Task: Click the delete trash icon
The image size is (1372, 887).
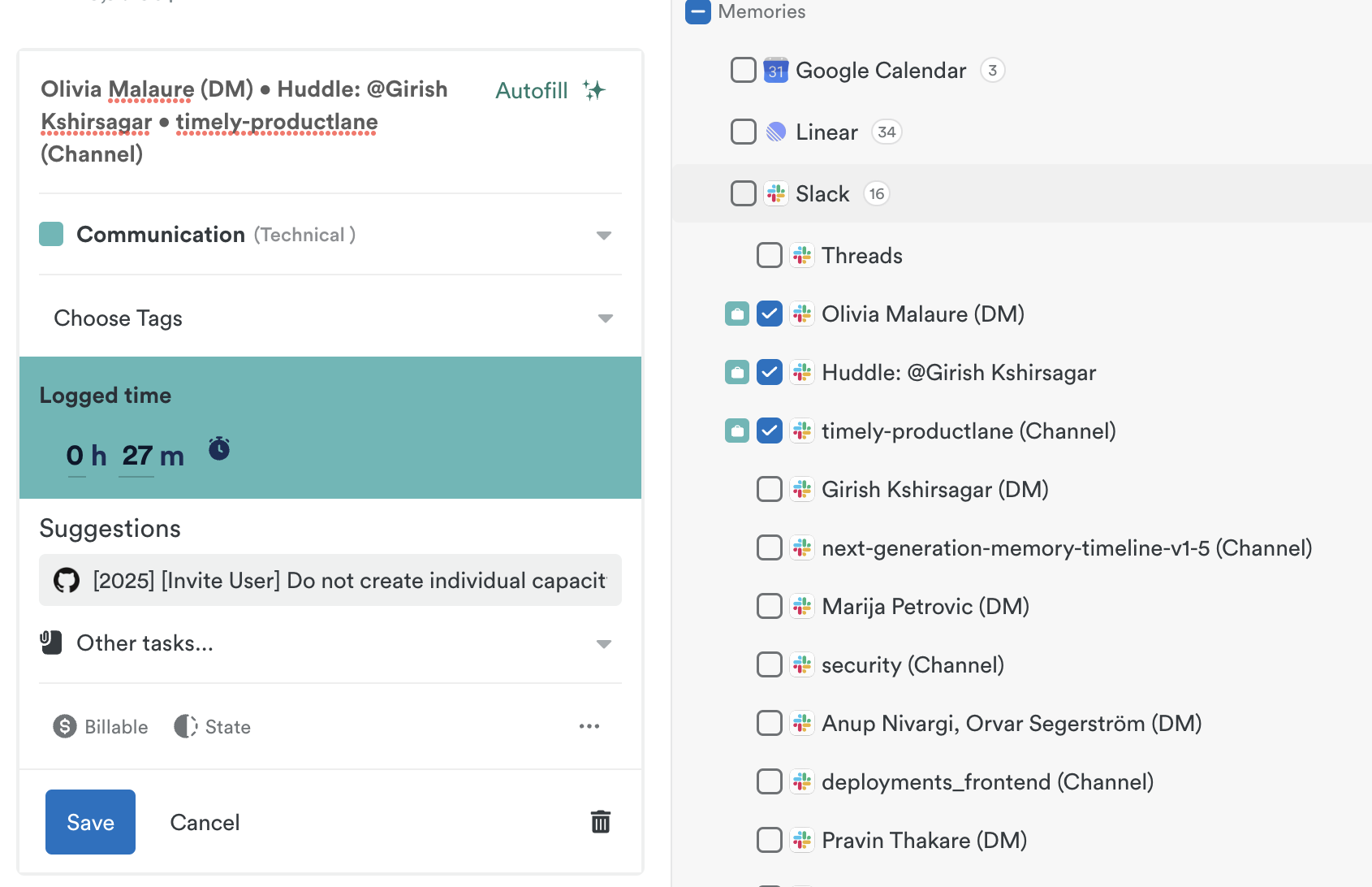Action: pyautogui.click(x=600, y=822)
